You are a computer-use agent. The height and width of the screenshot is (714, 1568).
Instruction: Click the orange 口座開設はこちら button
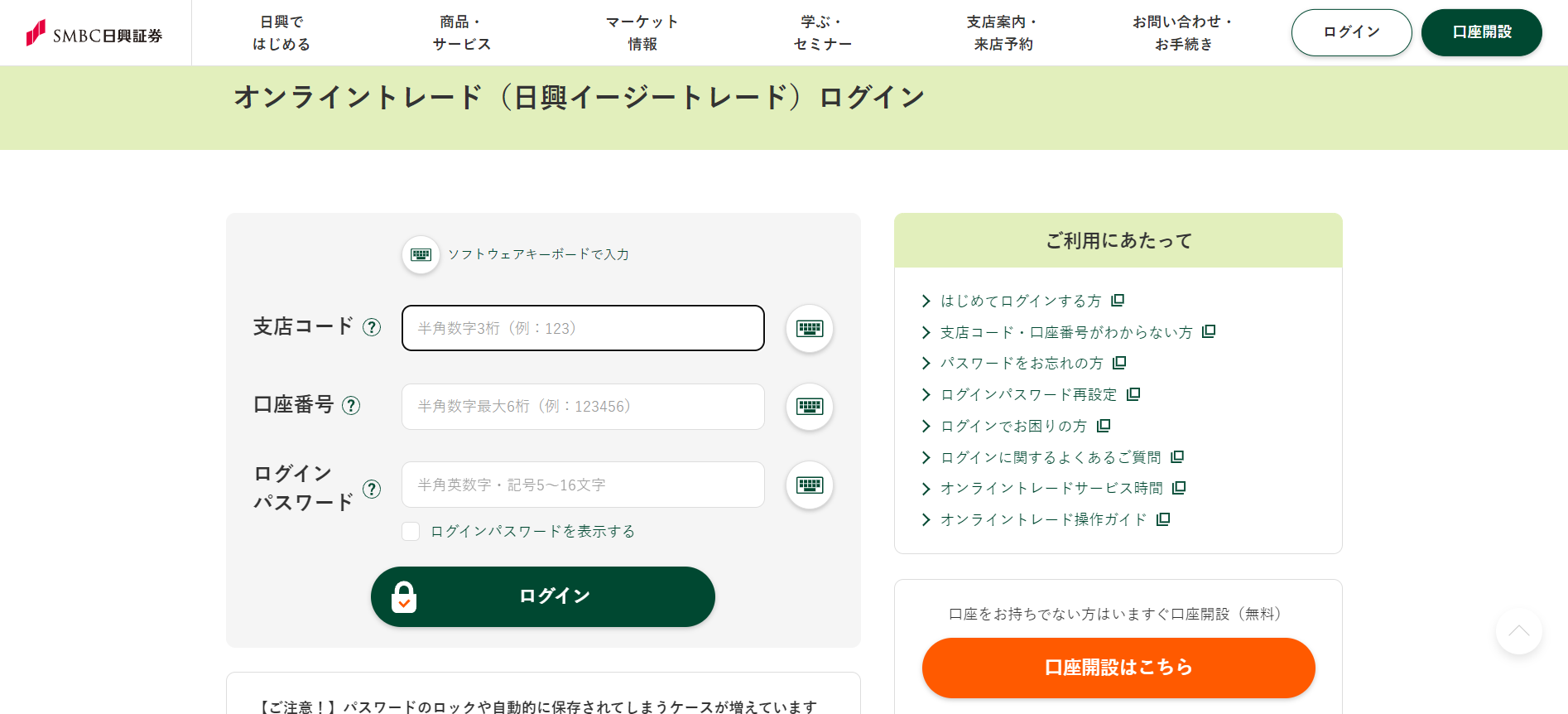pos(1118,668)
